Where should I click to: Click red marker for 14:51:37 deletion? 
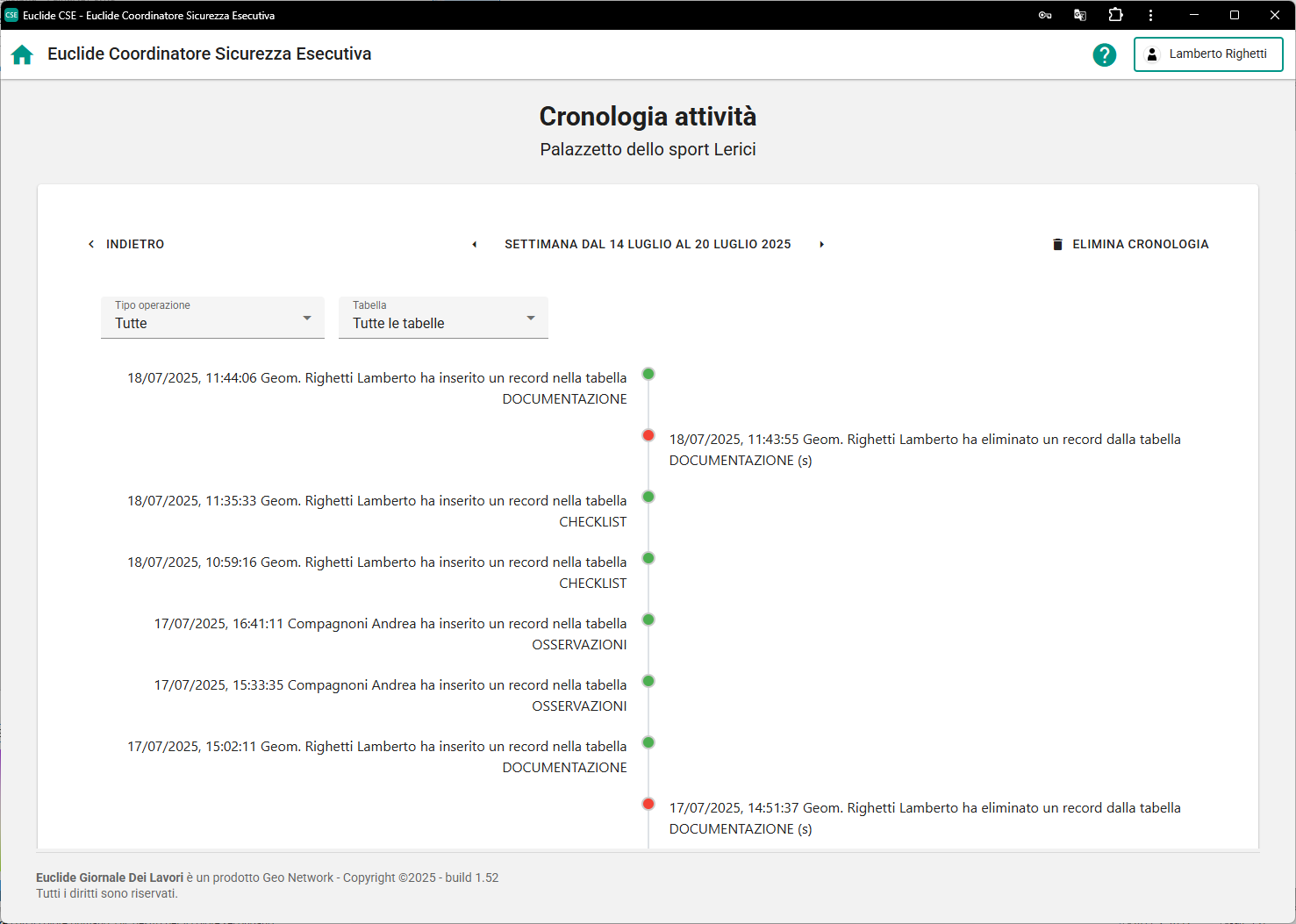tap(648, 804)
